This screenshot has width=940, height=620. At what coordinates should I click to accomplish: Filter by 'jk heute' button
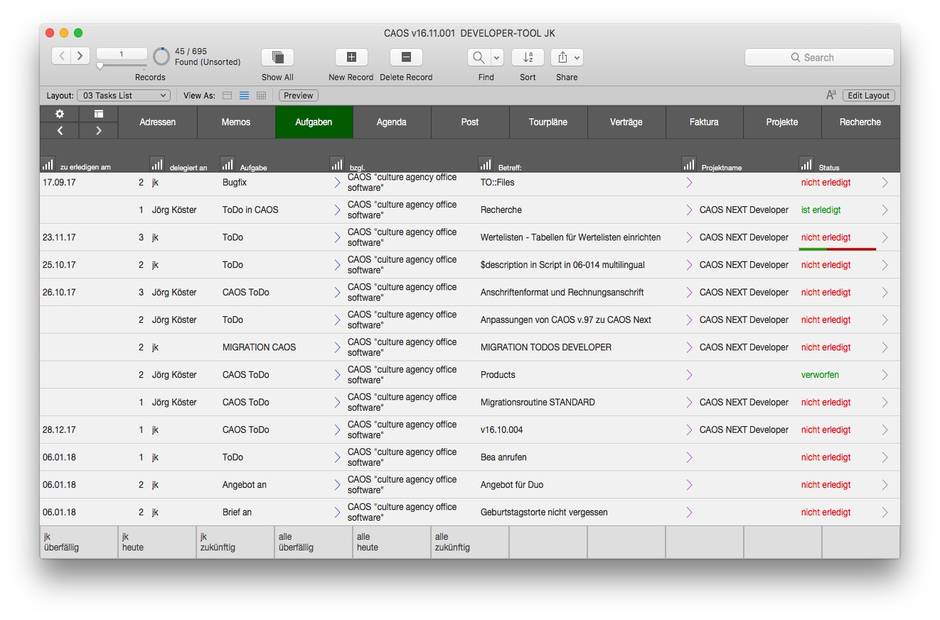click(x=157, y=542)
